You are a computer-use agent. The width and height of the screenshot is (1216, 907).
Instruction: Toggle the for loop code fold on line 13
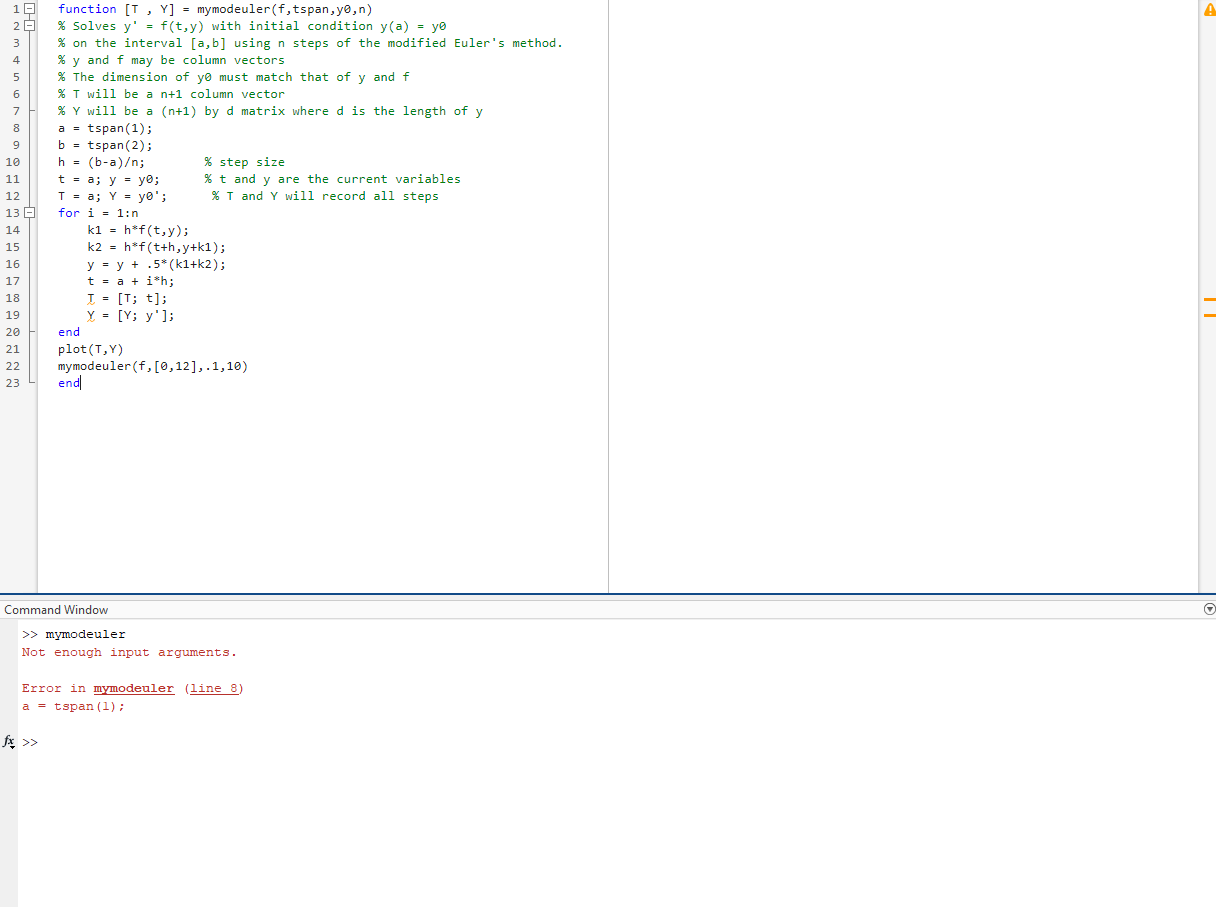[x=30, y=212]
